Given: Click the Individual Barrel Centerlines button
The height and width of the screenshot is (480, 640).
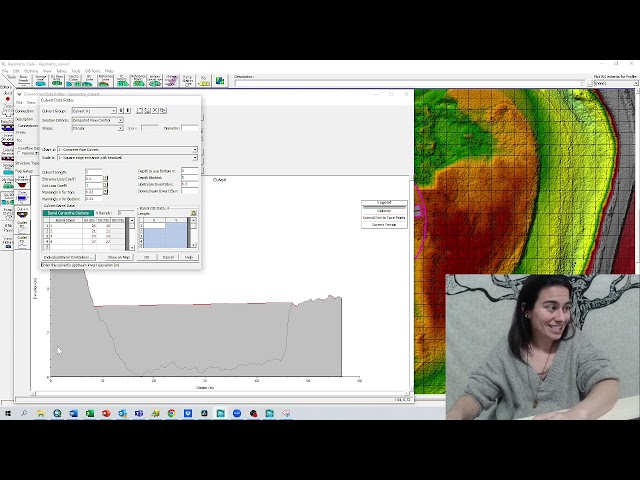Looking at the screenshot, I should 69,257.
